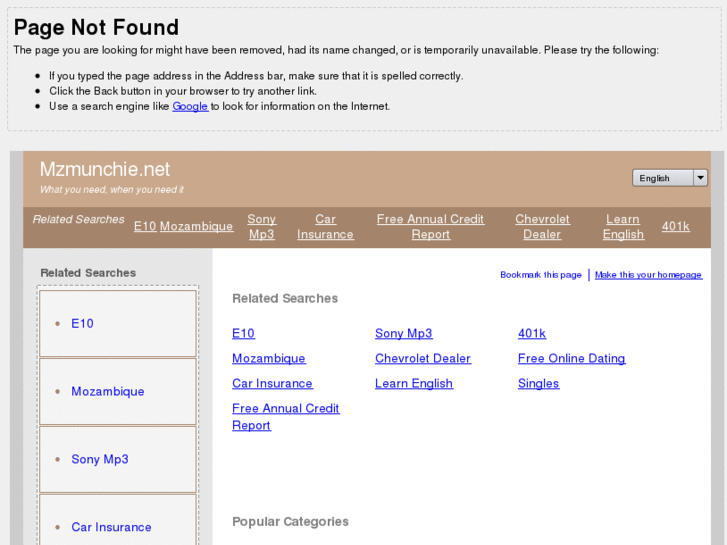Image resolution: width=727 pixels, height=545 pixels.
Task: Open Mzmunchie.net site title
Action: coord(105,169)
